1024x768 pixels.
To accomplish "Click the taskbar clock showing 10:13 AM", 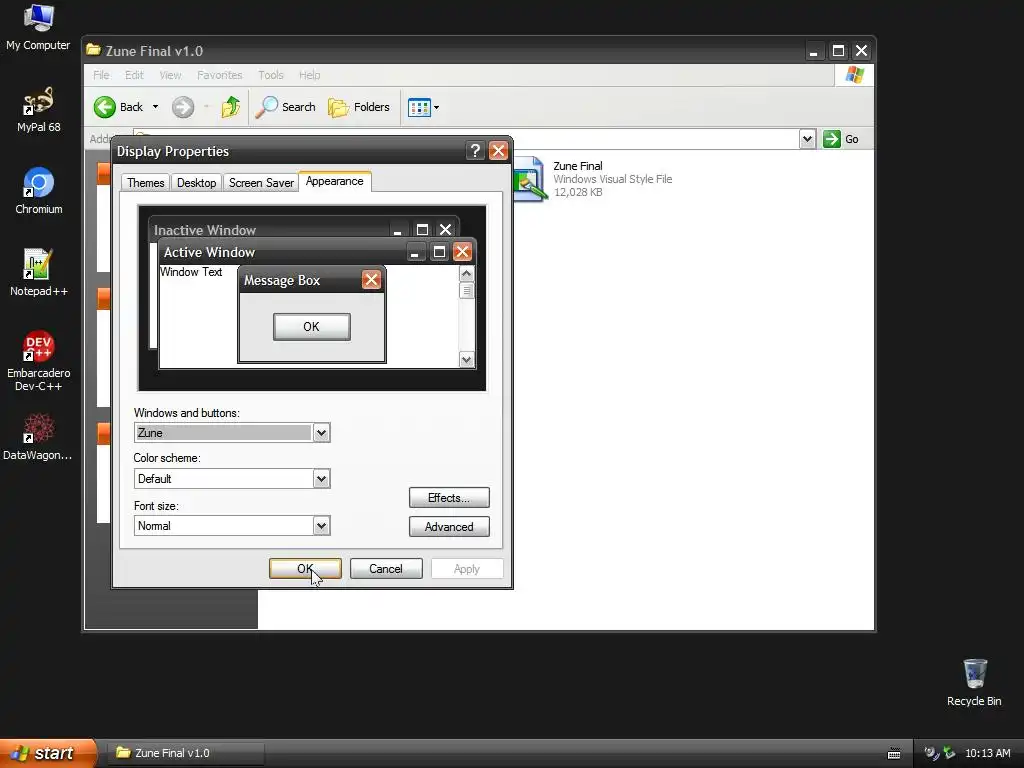I will [x=987, y=753].
